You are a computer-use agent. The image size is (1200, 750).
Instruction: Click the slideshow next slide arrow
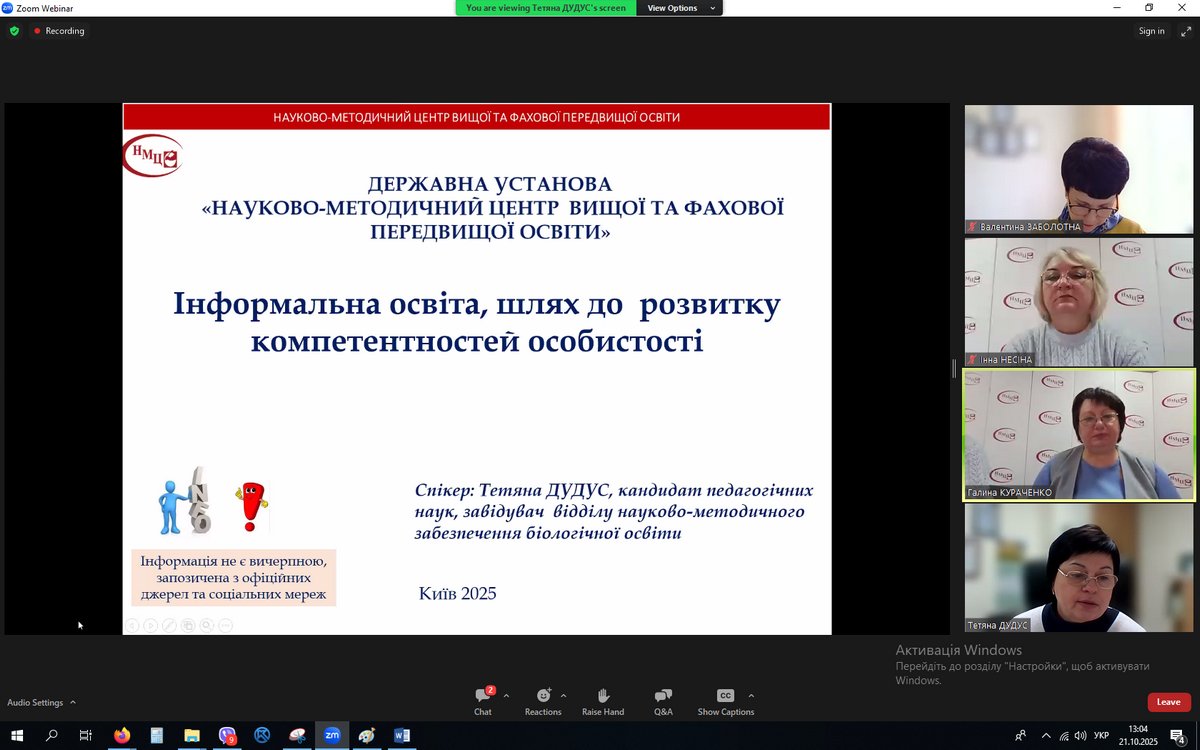[x=150, y=626]
